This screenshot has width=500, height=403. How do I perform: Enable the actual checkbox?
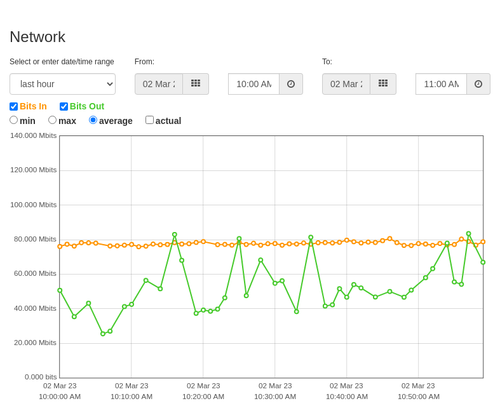pyautogui.click(x=150, y=120)
